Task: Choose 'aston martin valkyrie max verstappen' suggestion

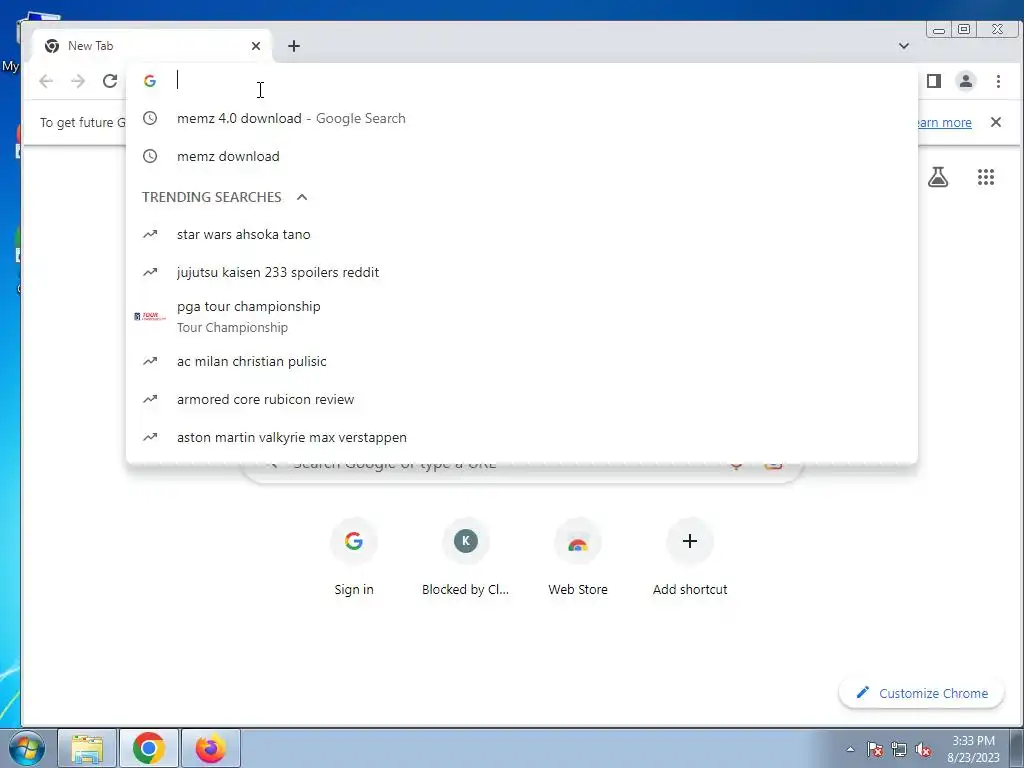Action: (522, 438)
